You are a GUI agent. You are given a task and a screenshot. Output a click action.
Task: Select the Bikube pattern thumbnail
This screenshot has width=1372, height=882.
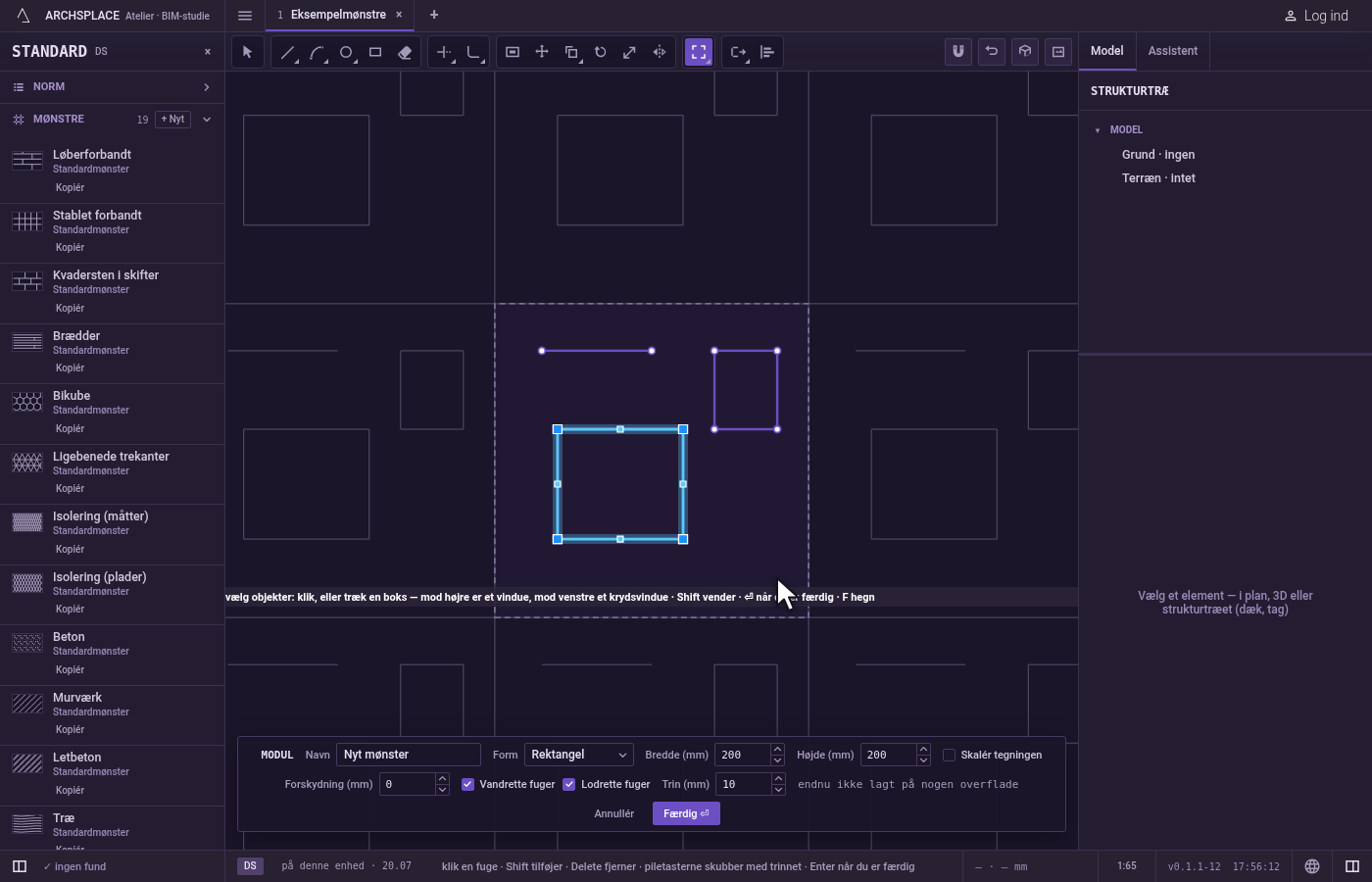27,402
